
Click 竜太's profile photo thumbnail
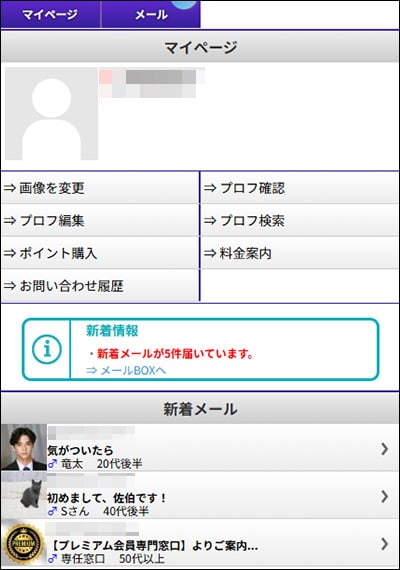[x=24, y=447]
